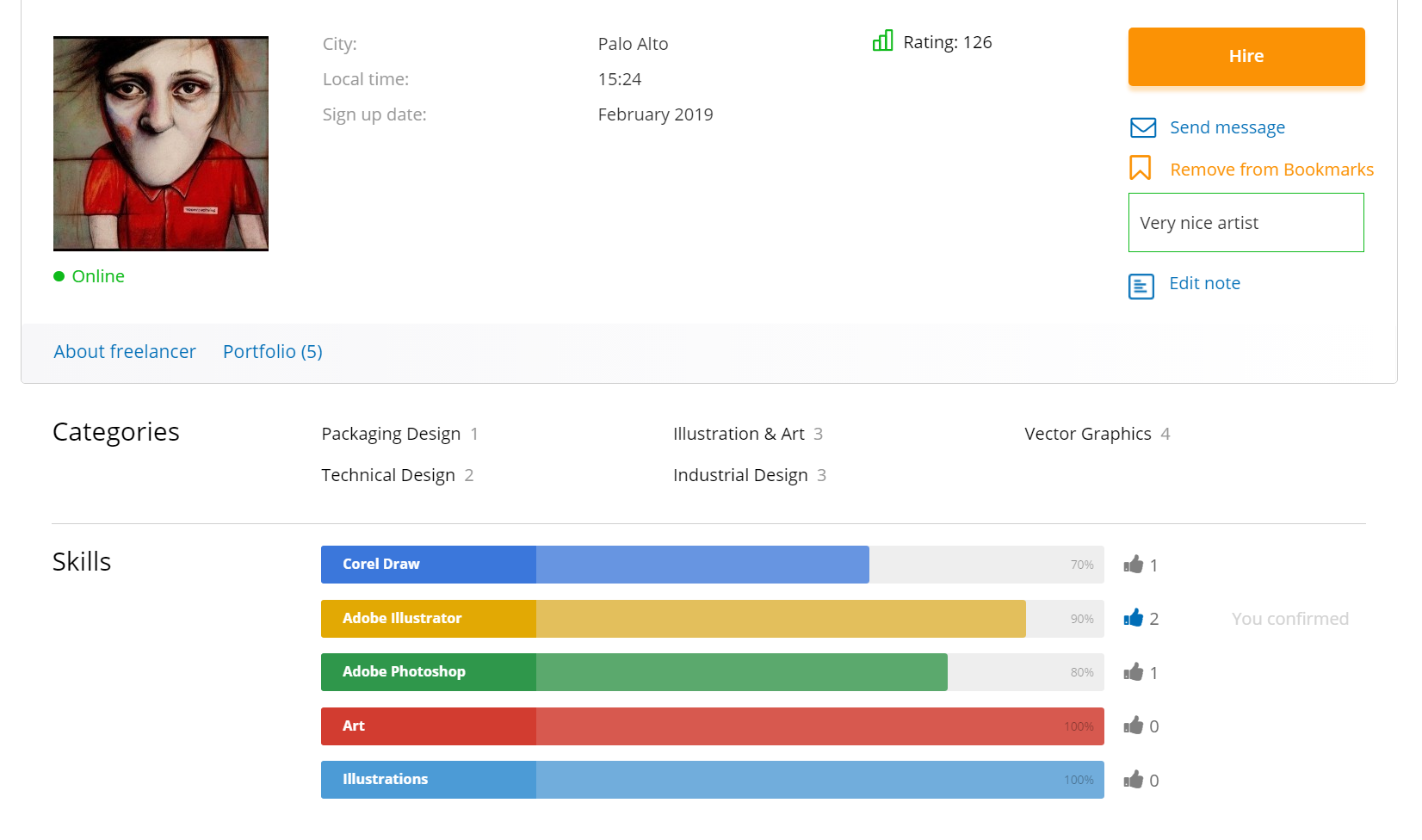This screenshot has width=1422, height=840.
Task: Click the freelancer profile picture
Action: coord(161,144)
